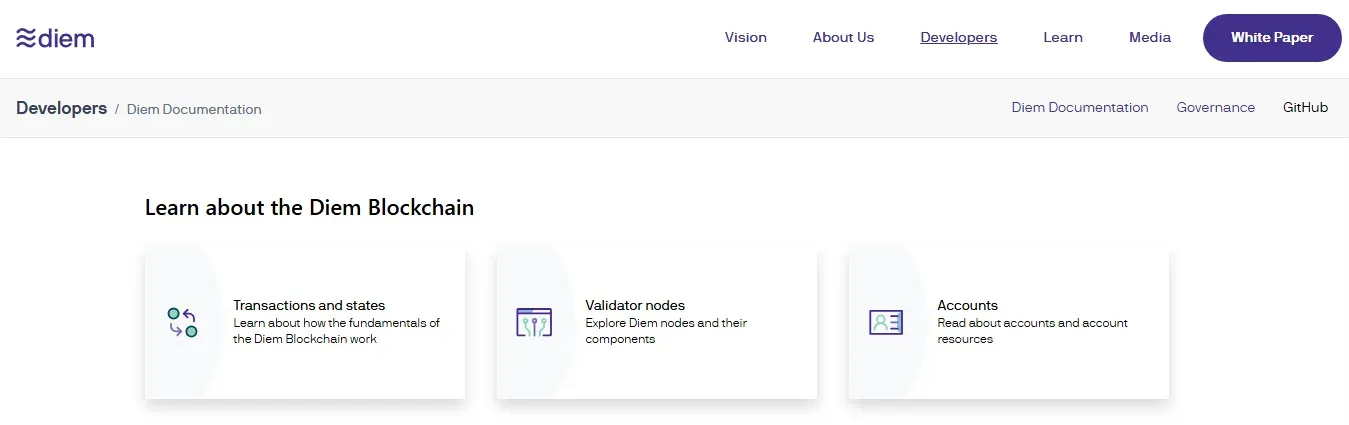The image size is (1349, 425).
Task: Click the Validator nodes window icon
Action: [534, 322]
